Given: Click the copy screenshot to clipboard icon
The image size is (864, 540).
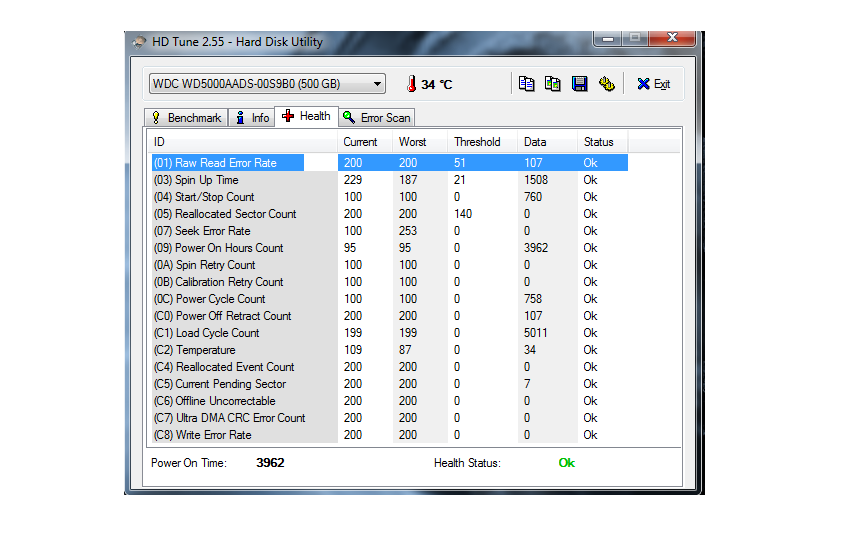Looking at the screenshot, I should [553, 84].
